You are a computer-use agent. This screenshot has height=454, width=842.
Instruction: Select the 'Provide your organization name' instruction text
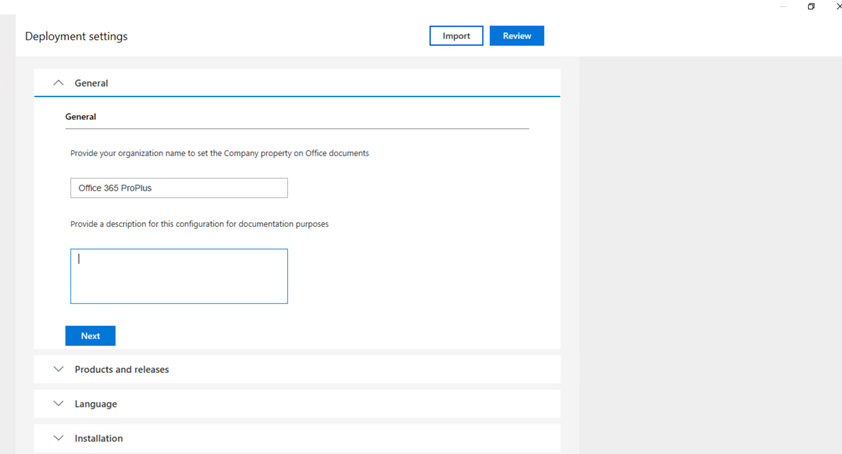tap(220, 153)
